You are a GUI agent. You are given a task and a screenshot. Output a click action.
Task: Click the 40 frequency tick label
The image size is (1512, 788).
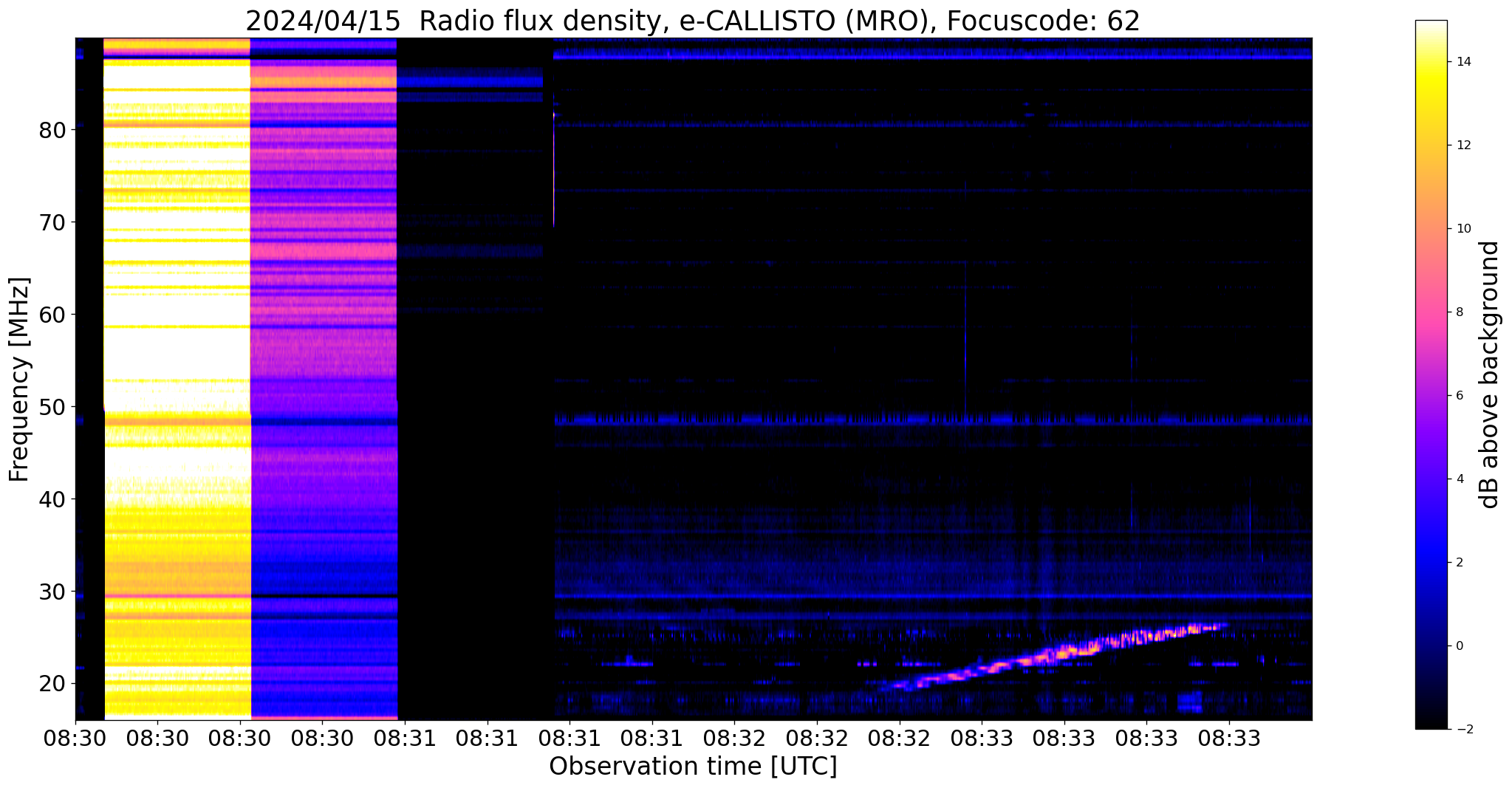[52, 499]
